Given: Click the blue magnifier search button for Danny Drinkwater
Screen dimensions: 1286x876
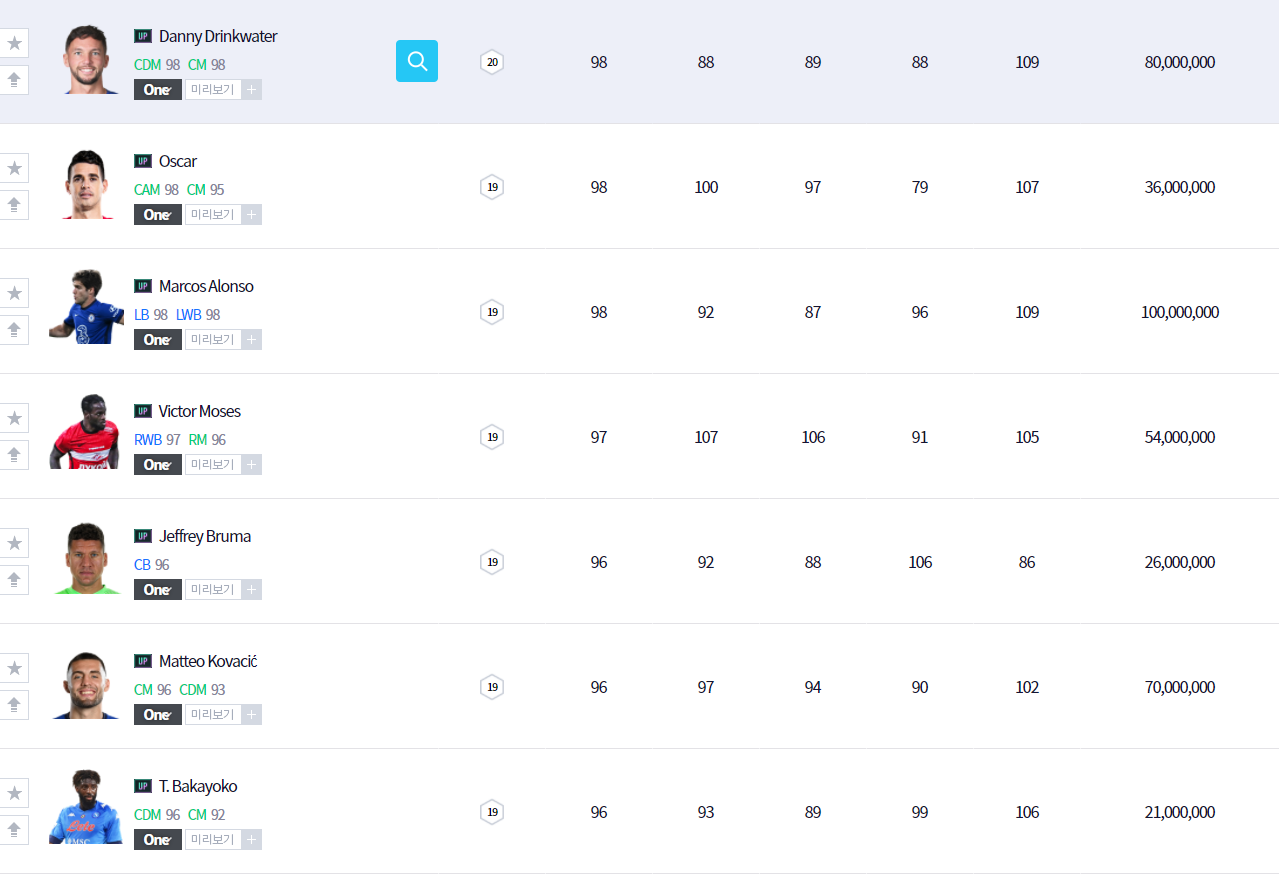Looking at the screenshot, I should (x=417, y=61).
